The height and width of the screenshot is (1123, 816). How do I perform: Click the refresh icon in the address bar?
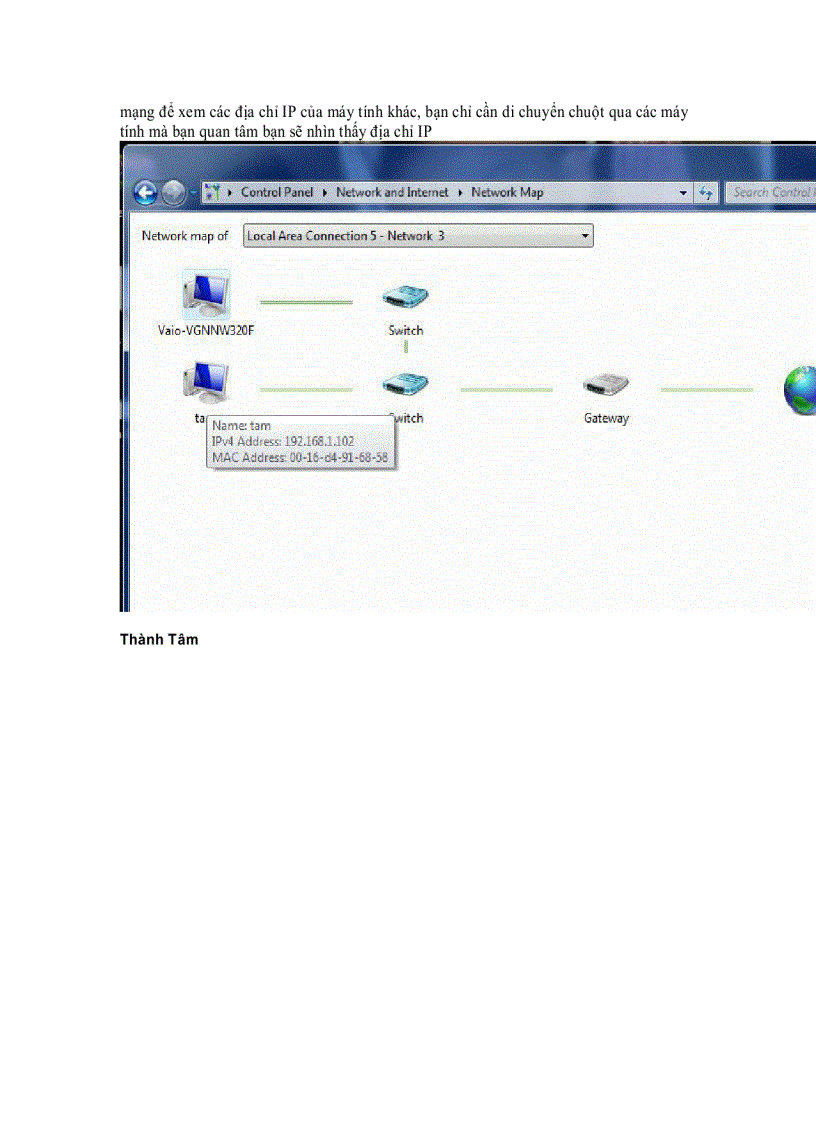tap(708, 192)
